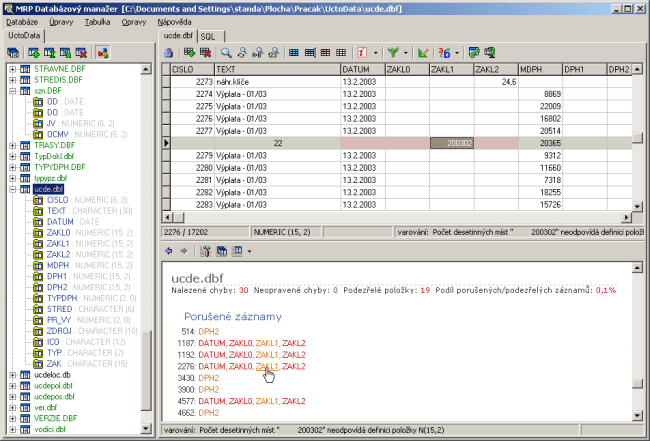The image size is (650, 441).
Task: Open the Tabulka menu
Action: tap(98, 20)
